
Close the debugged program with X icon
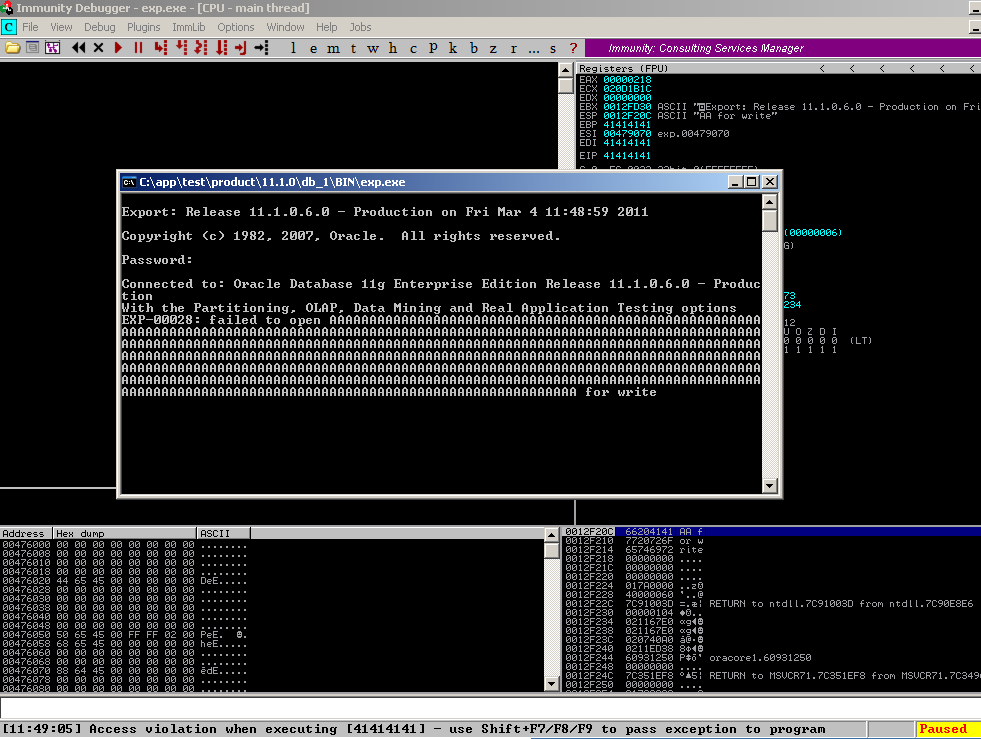(98, 48)
